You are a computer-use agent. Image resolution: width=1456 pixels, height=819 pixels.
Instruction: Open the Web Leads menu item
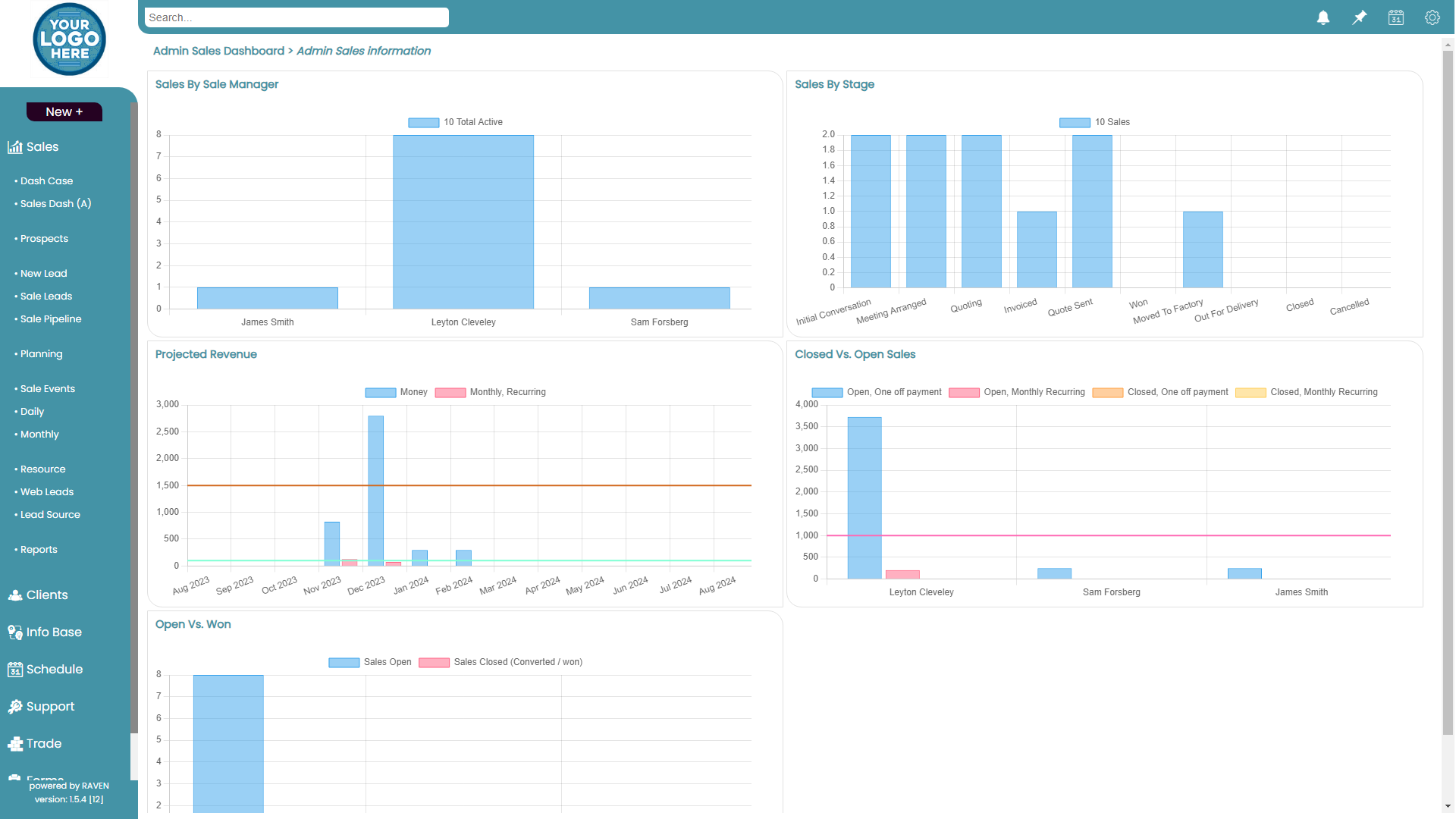(47, 492)
